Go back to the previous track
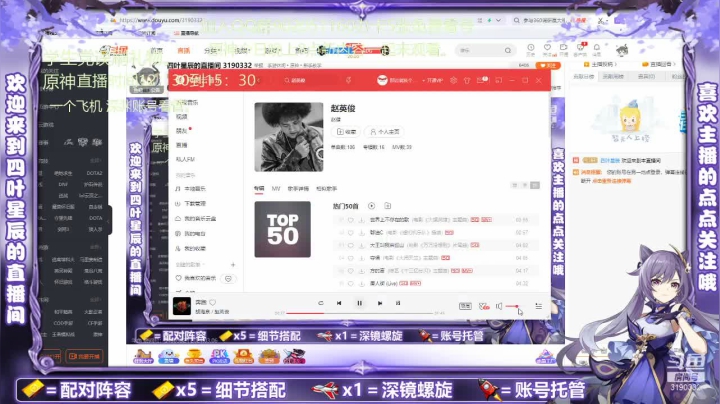Image resolution: width=720 pixels, height=404 pixels. 339,303
